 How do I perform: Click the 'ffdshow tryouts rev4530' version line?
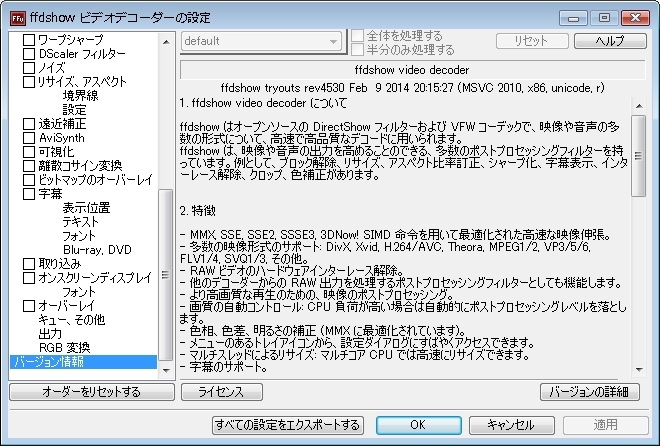coord(412,88)
